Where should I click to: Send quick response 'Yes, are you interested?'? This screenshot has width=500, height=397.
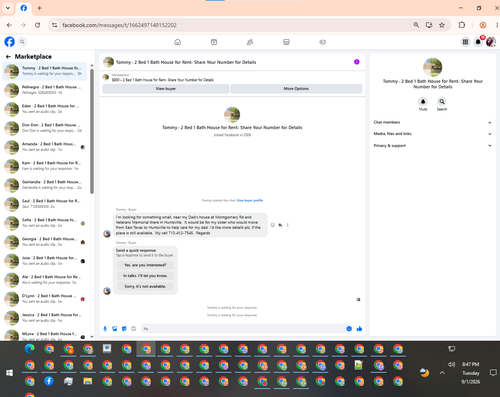pos(145,265)
